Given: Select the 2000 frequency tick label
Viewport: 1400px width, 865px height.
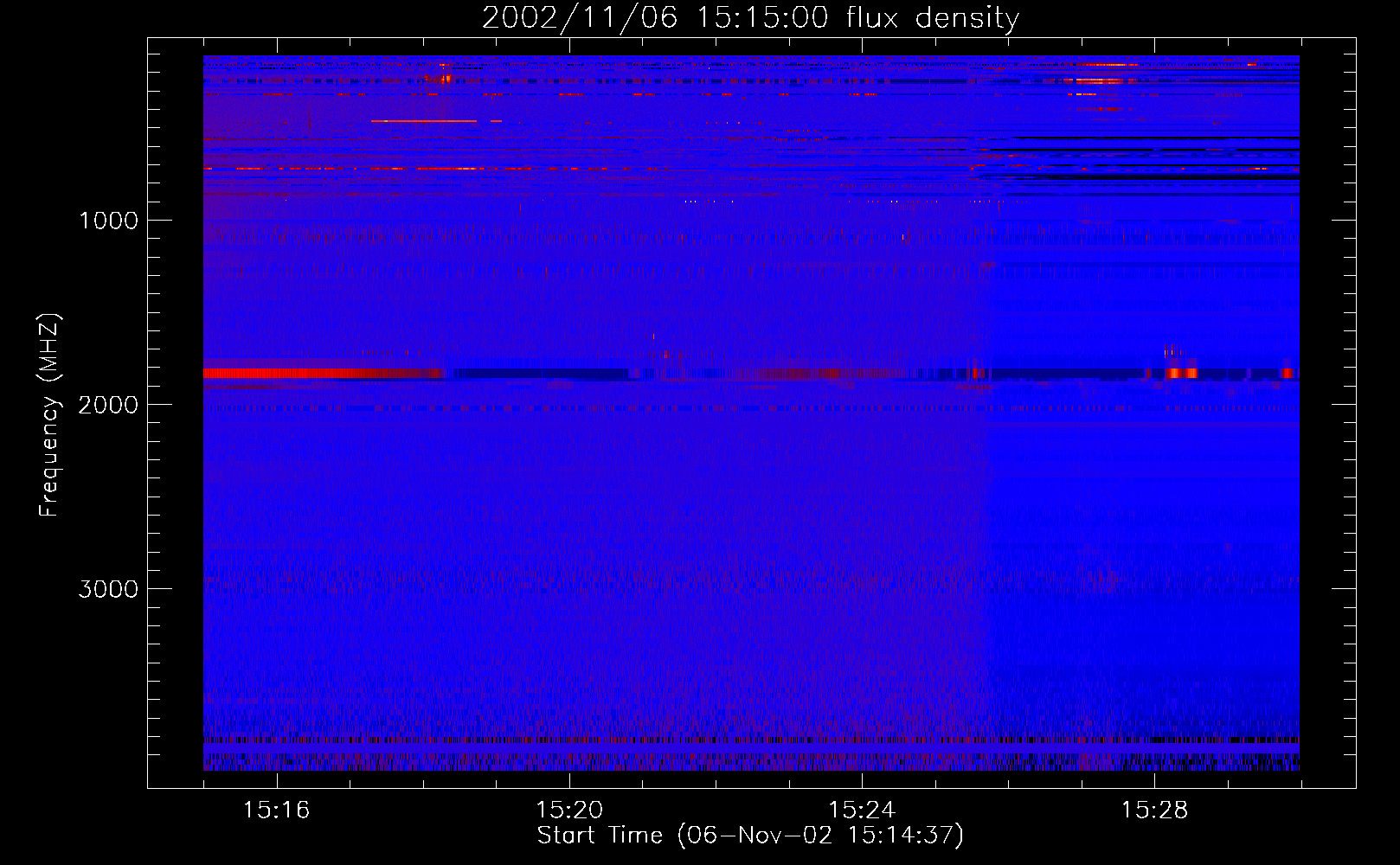Looking at the screenshot, I should [x=108, y=405].
